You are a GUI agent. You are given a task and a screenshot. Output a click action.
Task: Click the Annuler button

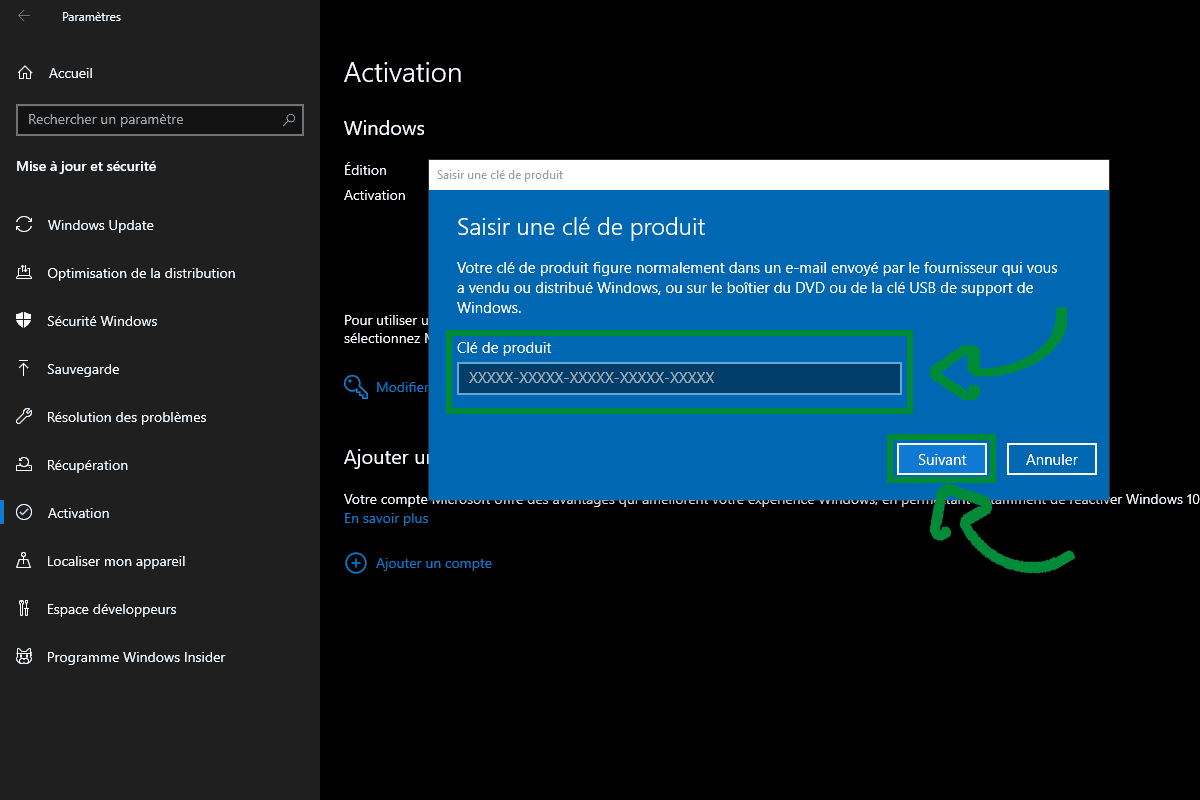(1051, 459)
